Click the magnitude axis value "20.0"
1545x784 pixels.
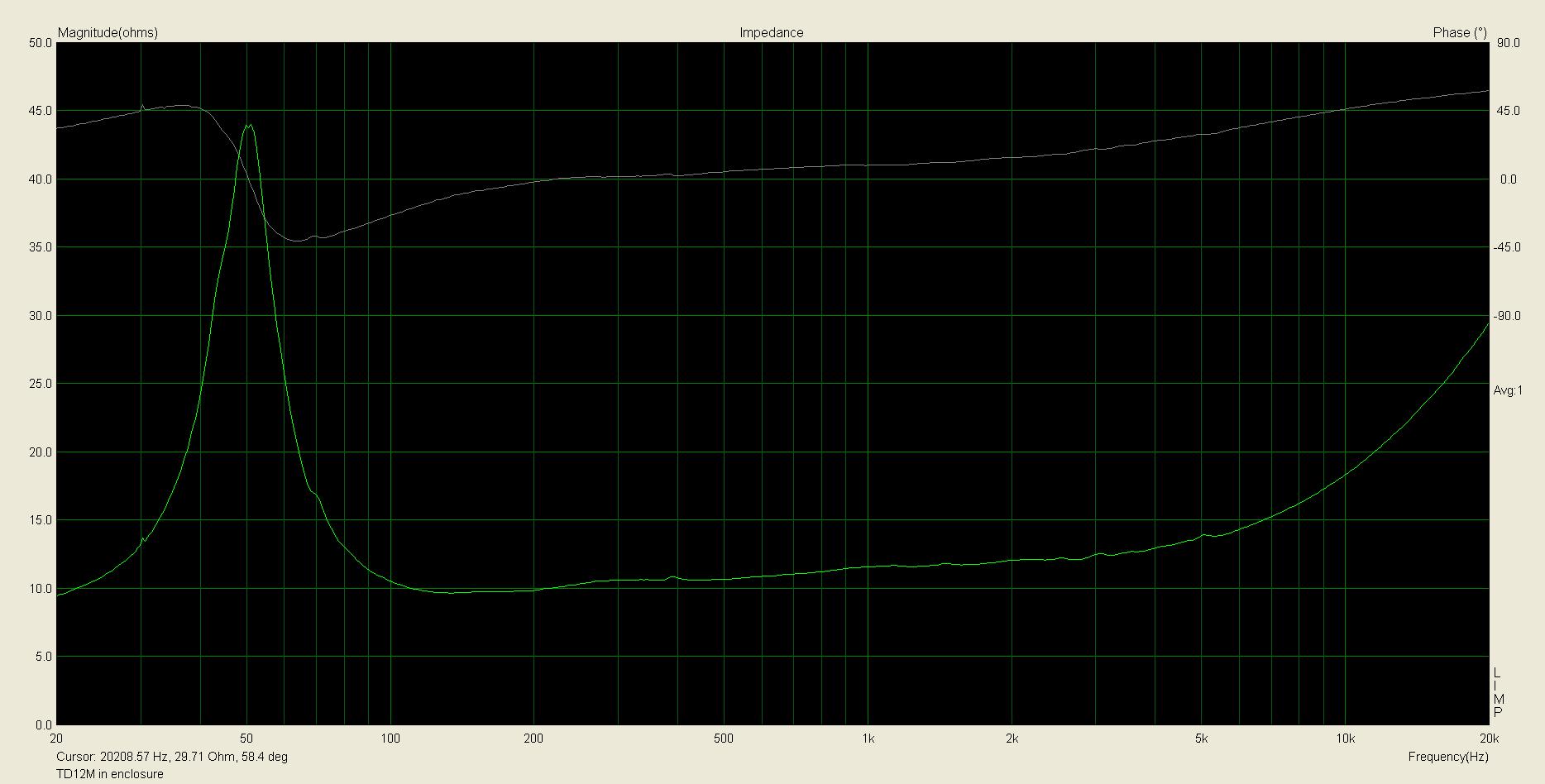[41, 452]
